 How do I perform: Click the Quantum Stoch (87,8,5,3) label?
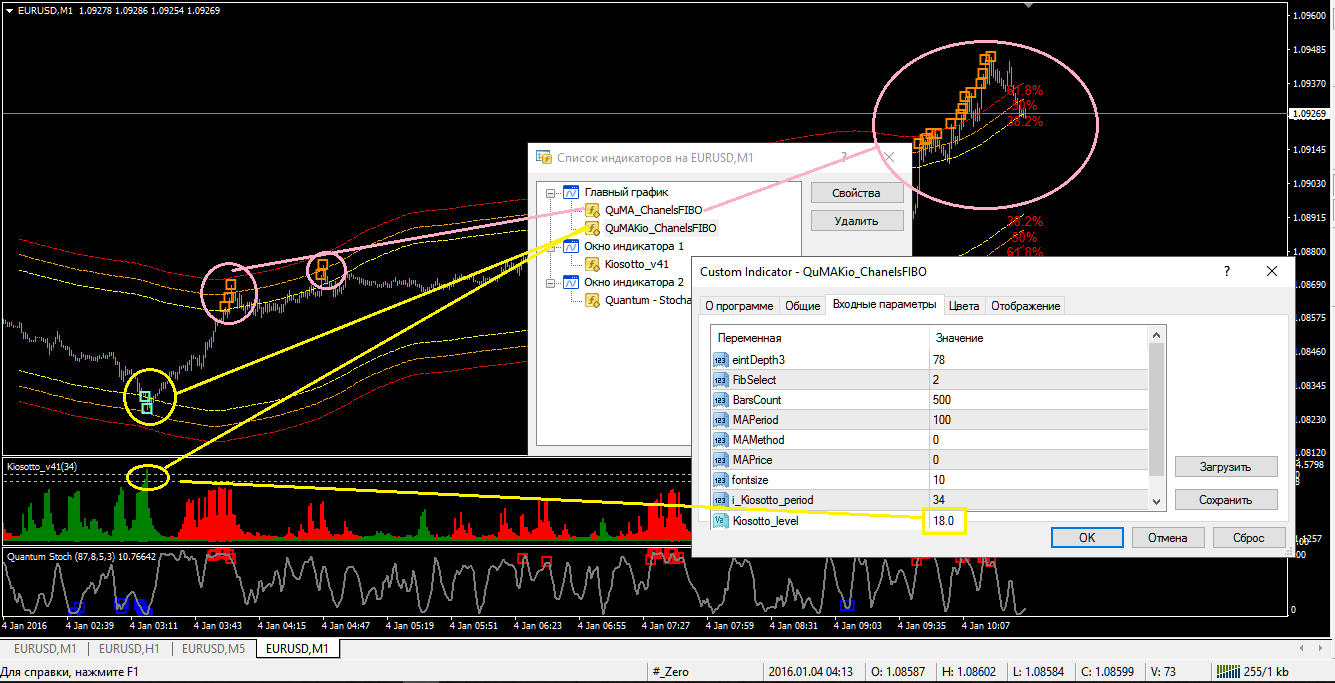click(60, 555)
